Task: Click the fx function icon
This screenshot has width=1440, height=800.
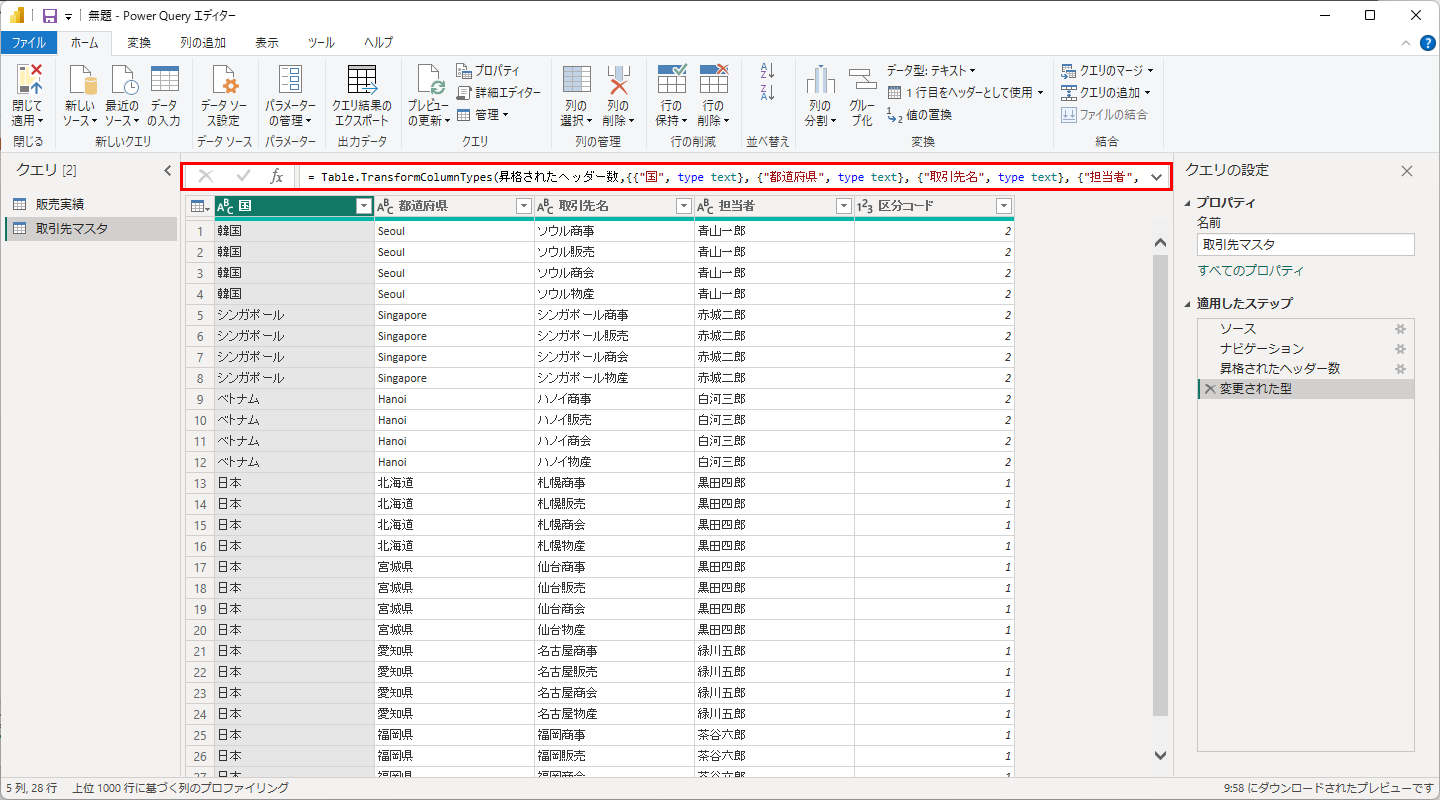Action: click(277, 177)
